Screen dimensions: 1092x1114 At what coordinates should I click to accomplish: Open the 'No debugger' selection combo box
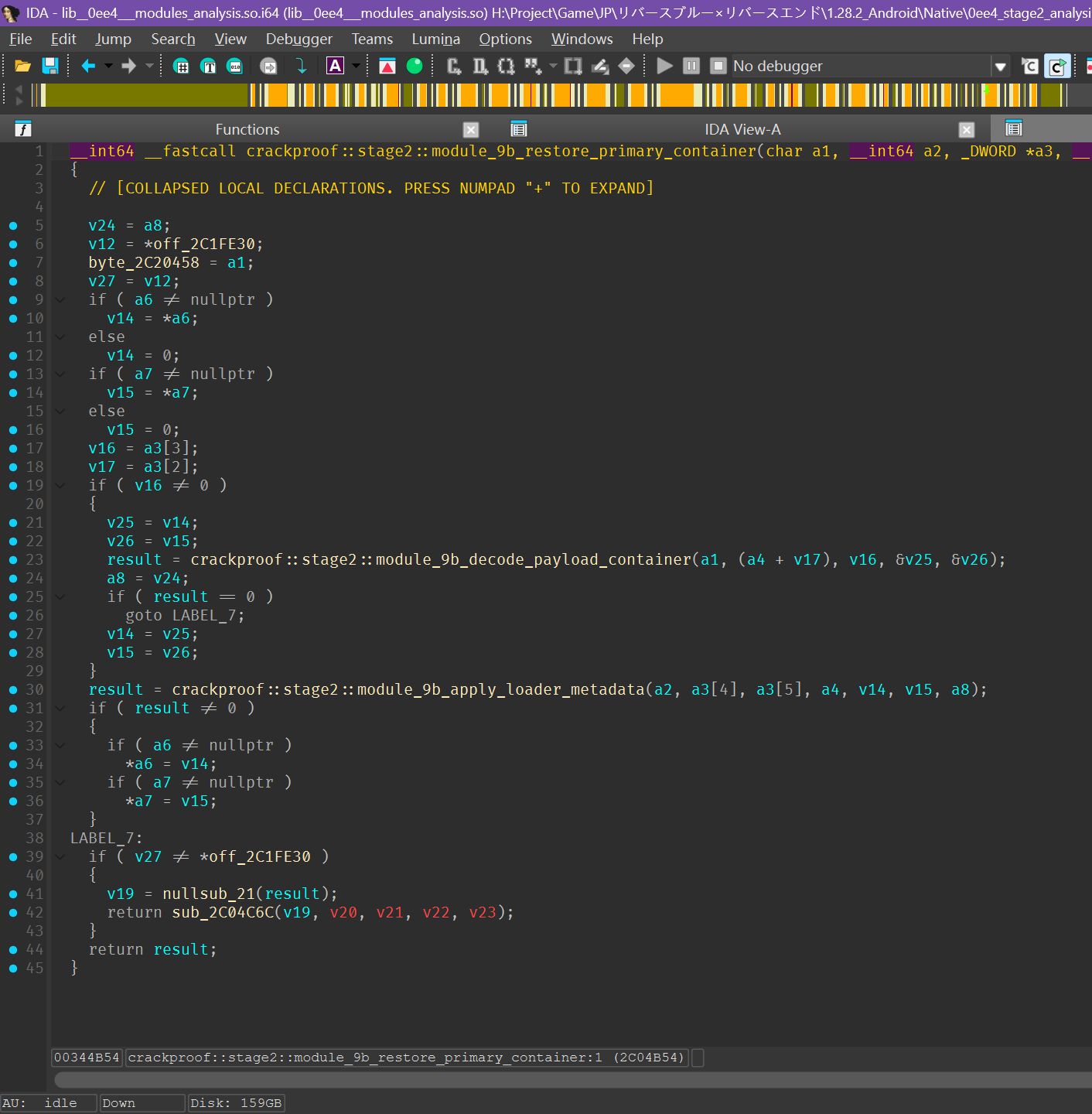click(870, 67)
